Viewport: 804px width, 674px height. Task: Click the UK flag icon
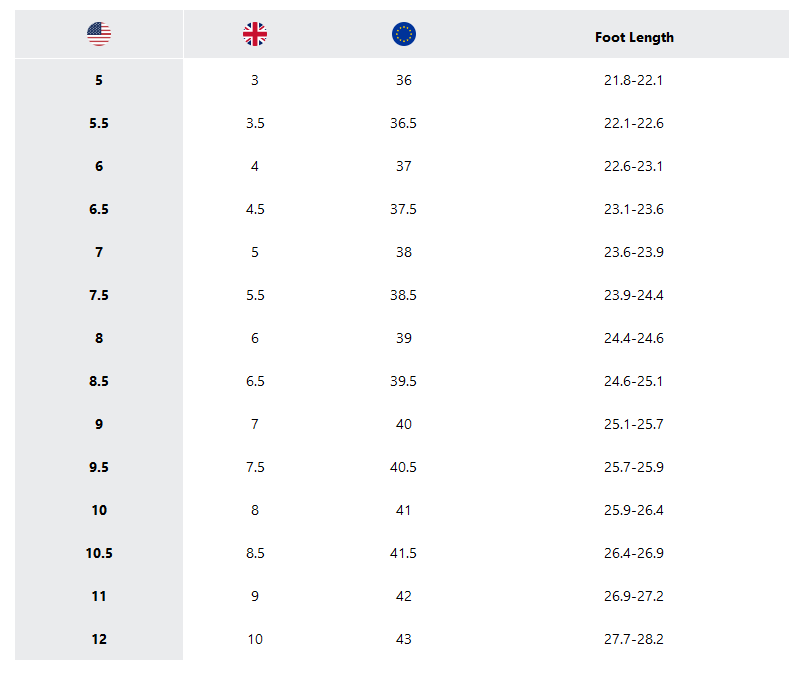point(255,34)
